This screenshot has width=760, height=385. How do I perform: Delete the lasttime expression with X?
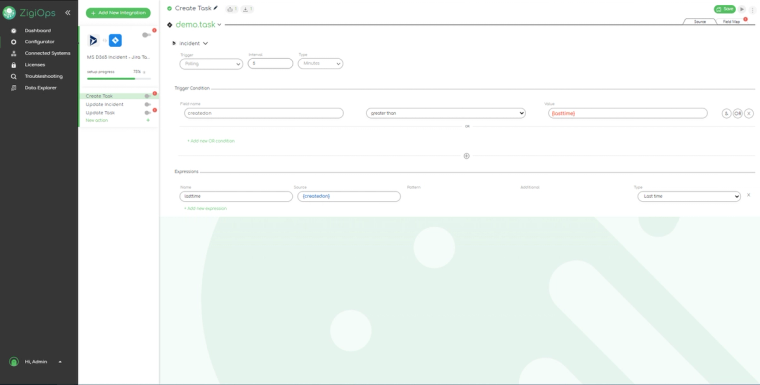[748, 195]
